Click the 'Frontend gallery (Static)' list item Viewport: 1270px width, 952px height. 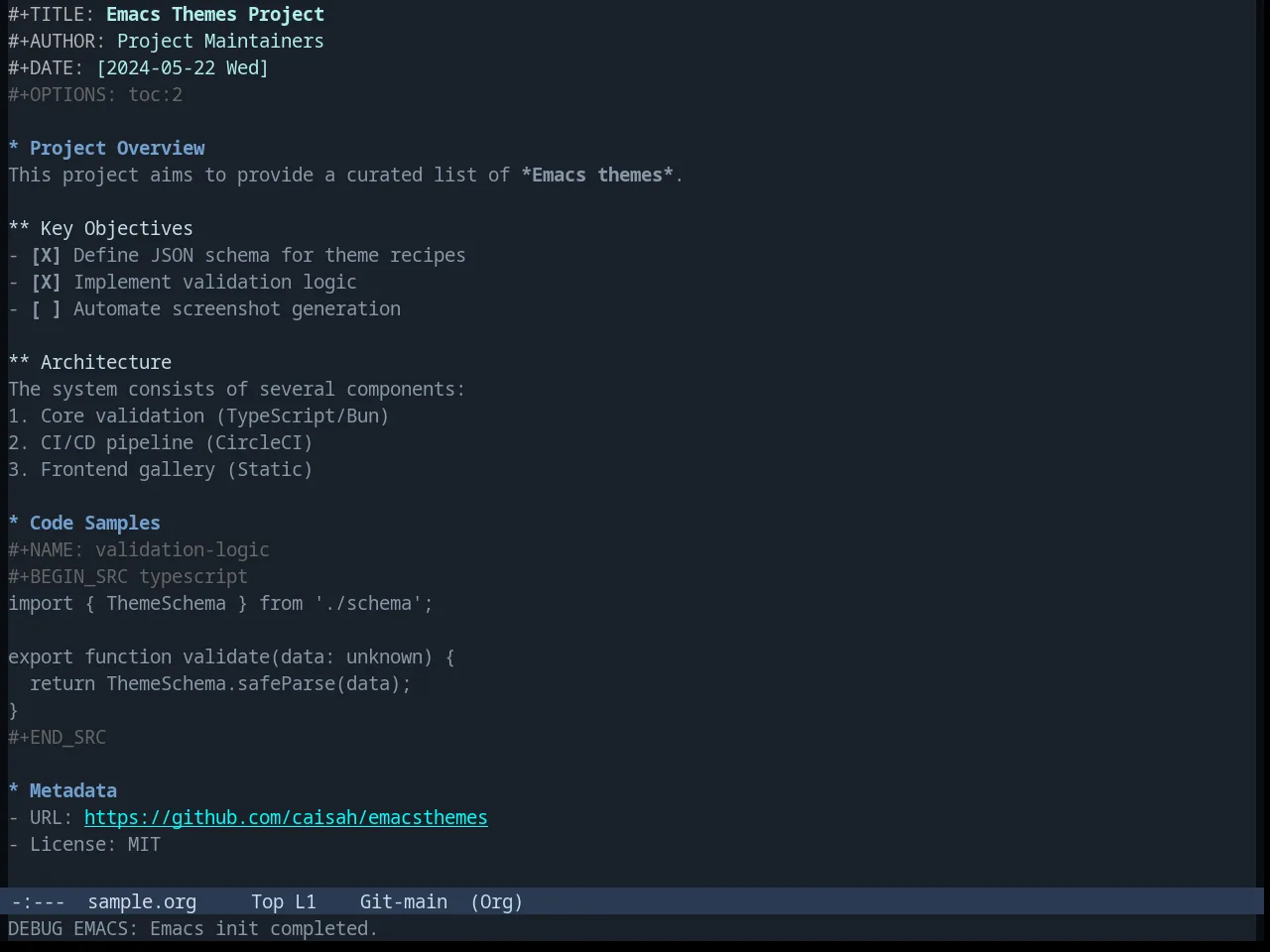click(x=161, y=470)
